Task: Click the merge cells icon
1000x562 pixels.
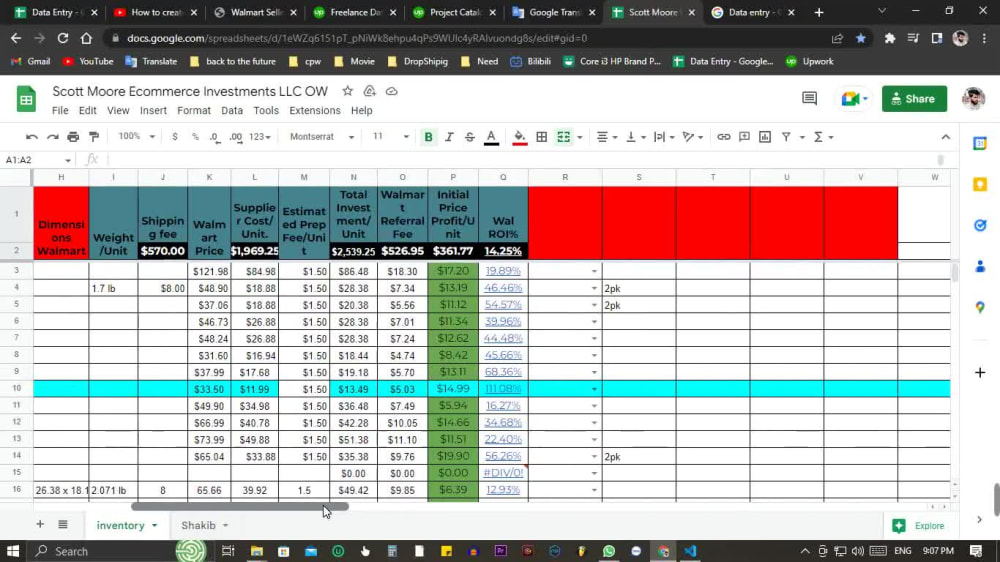Action: point(564,137)
